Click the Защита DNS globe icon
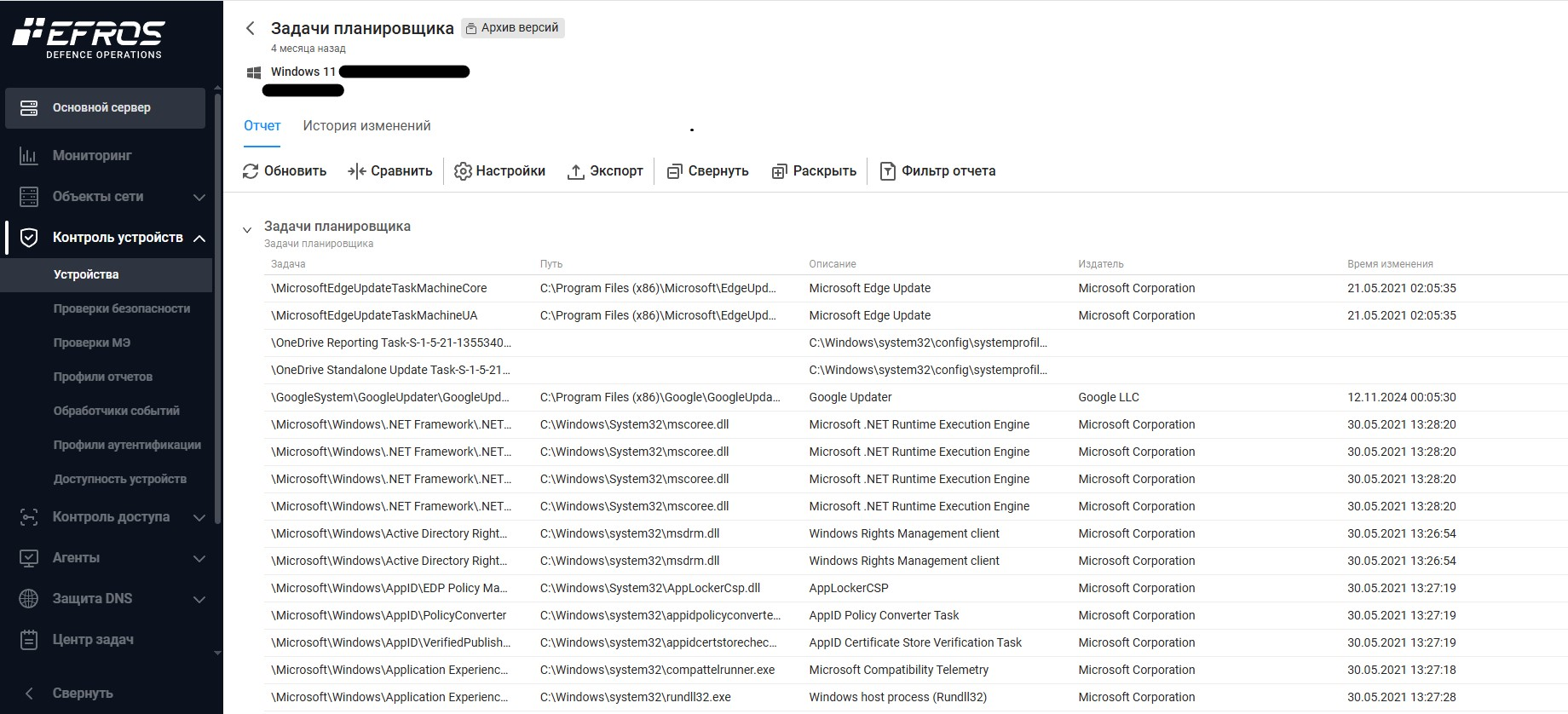1568x714 pixels. coord(29,599)
